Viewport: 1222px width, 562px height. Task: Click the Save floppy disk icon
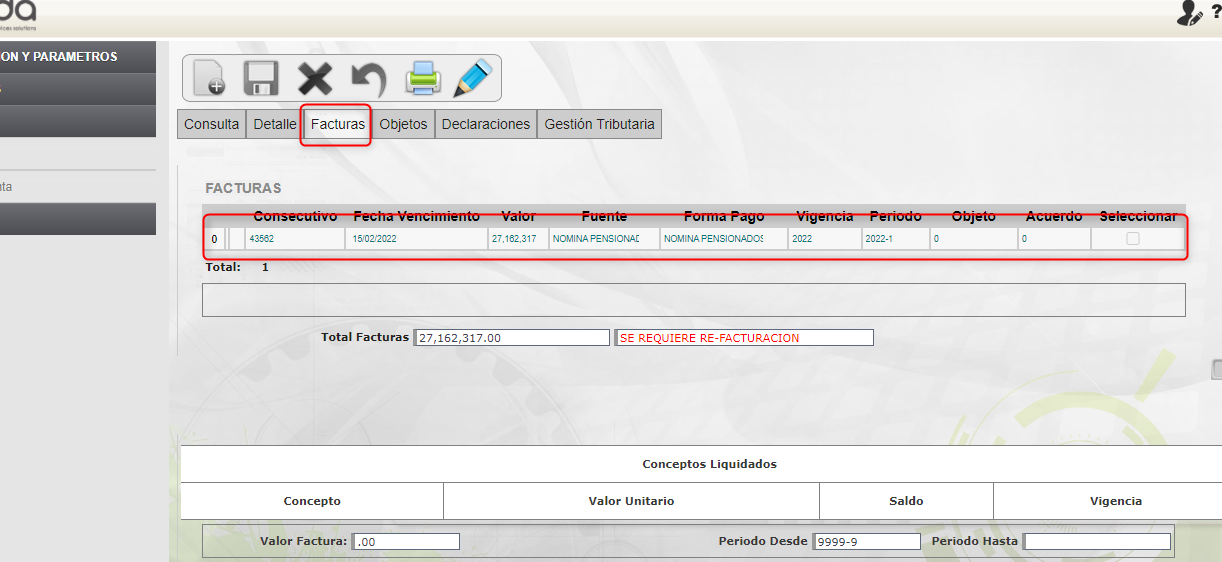click(261, 78)
